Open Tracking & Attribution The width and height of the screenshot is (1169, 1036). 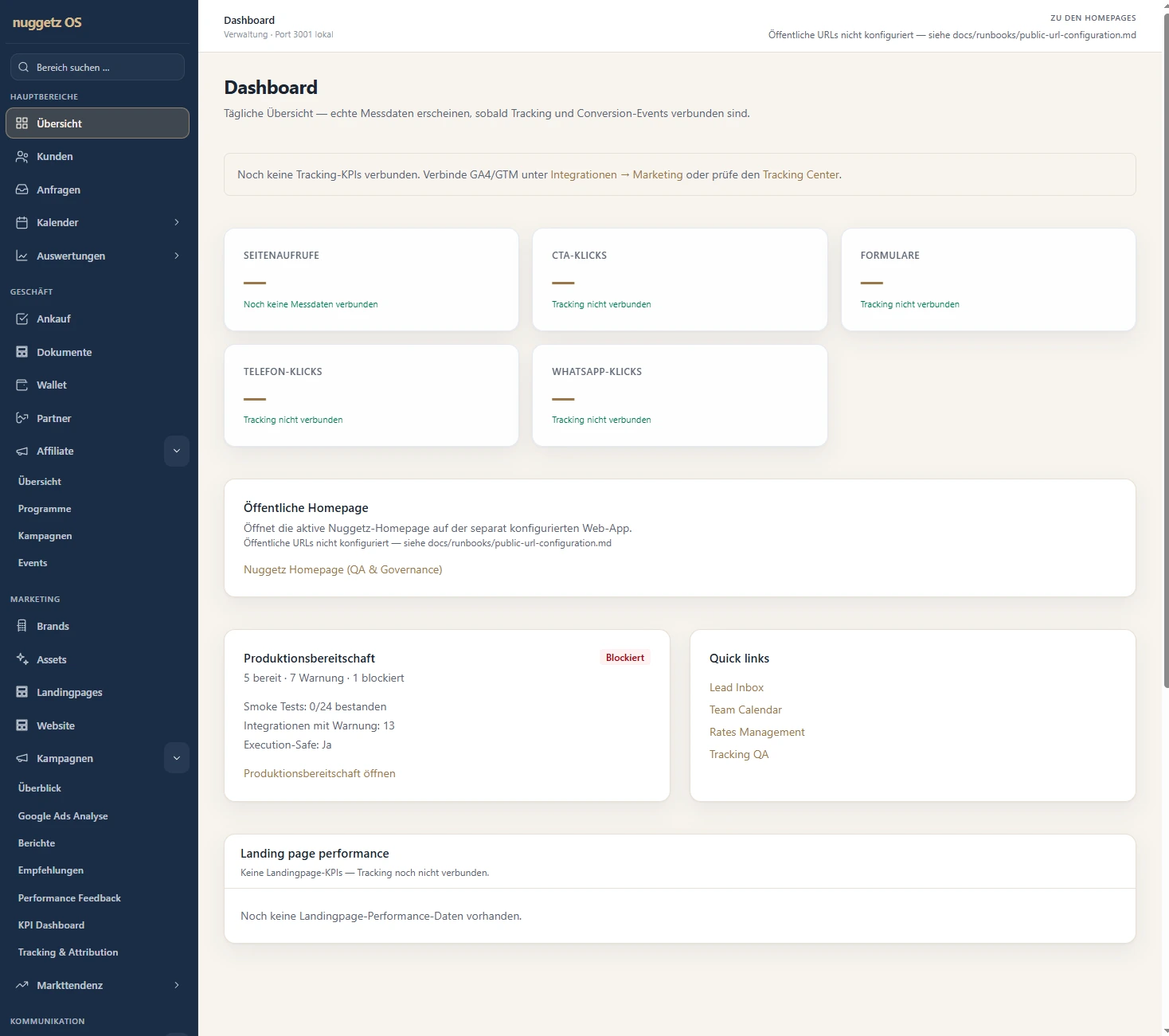tap(68, 952)
